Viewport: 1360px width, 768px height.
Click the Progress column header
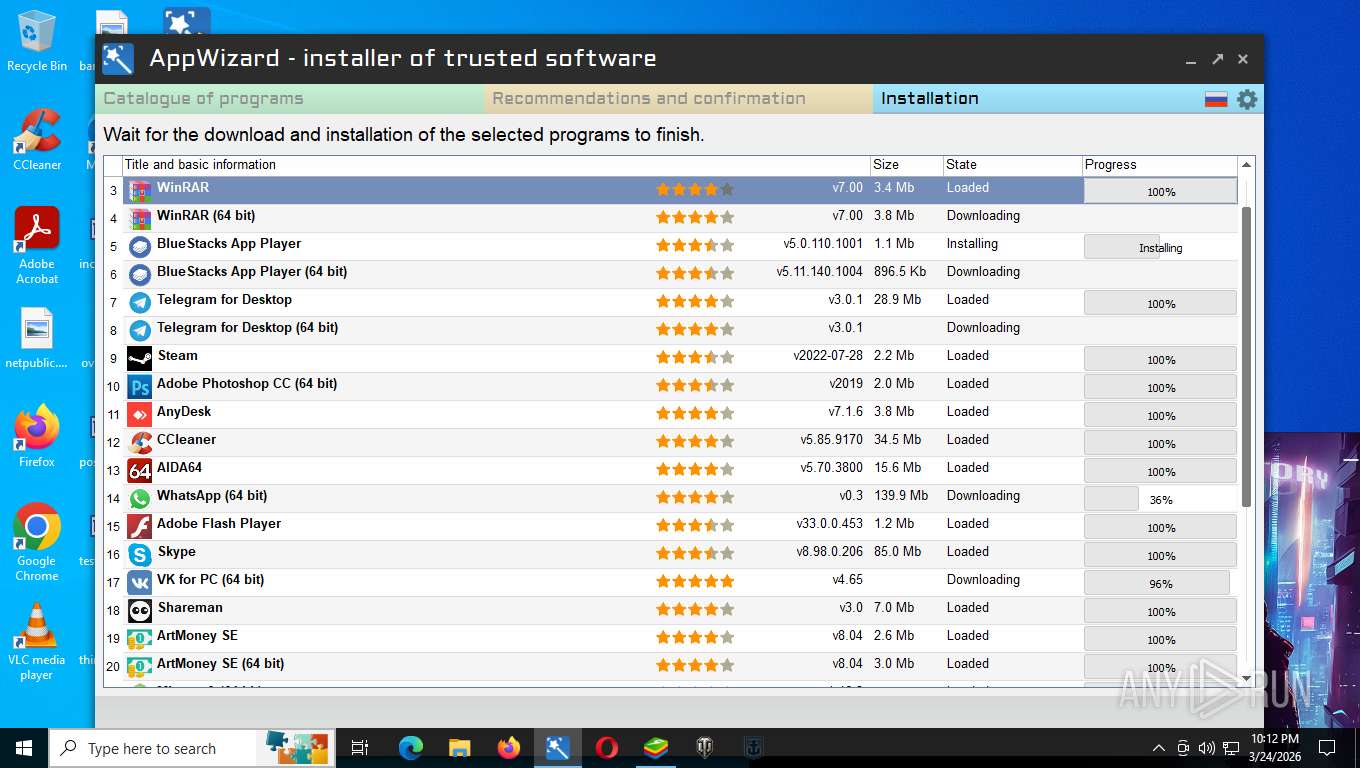pyautogui.click(x=1160, y=165)
